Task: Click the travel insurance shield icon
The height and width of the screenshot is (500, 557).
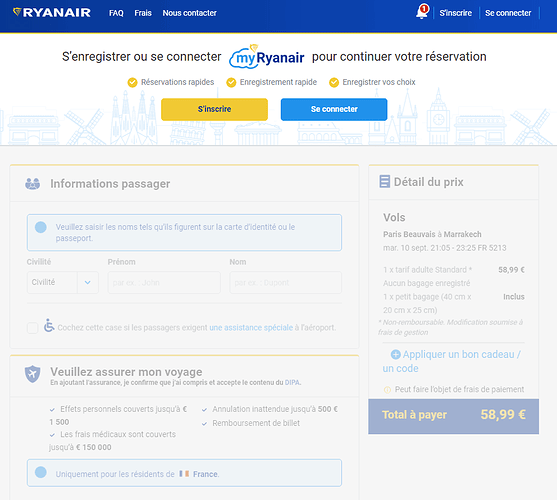Action: tap(32, 374)
